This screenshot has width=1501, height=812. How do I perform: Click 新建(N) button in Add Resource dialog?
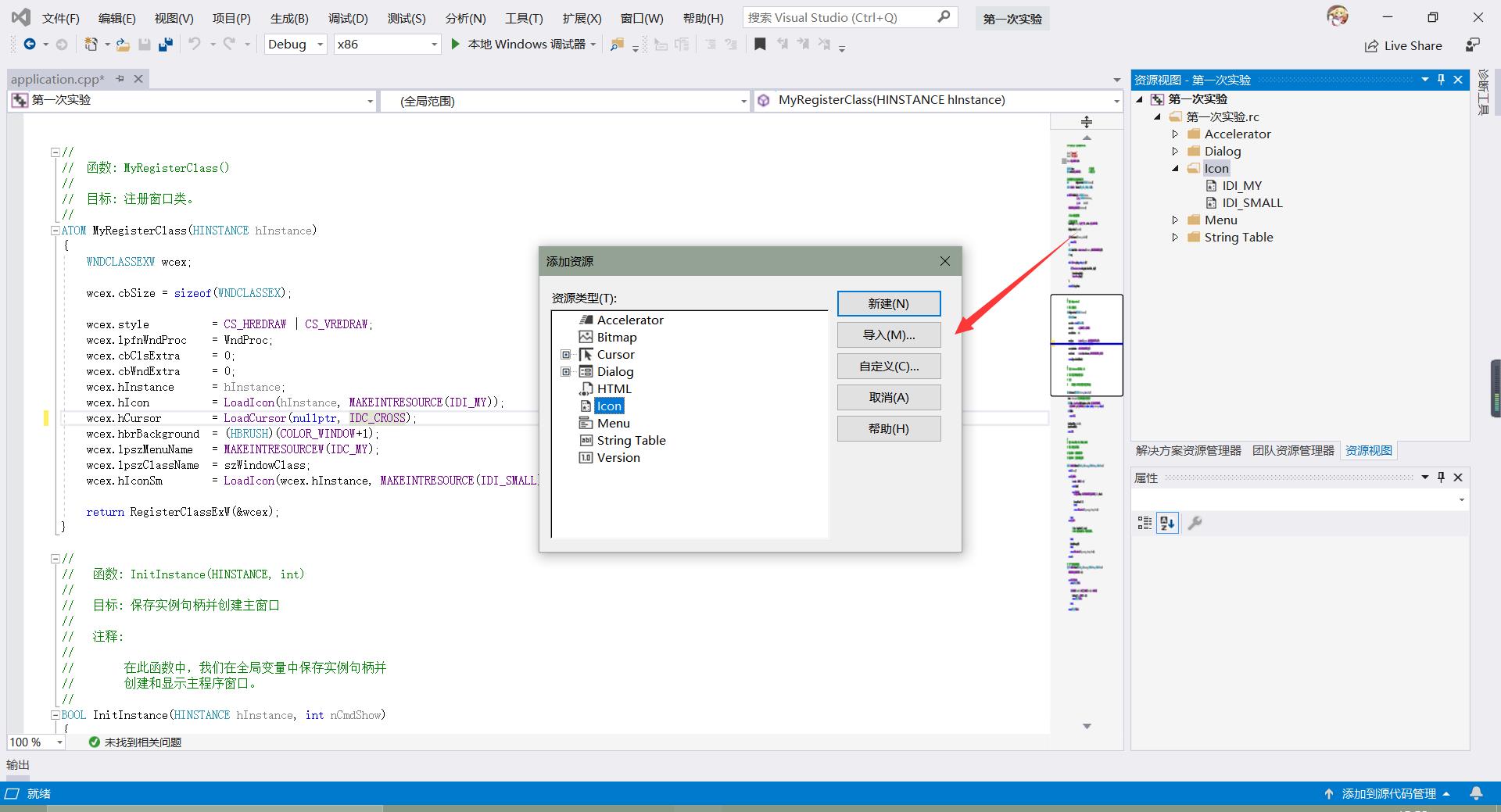point(889,304)
